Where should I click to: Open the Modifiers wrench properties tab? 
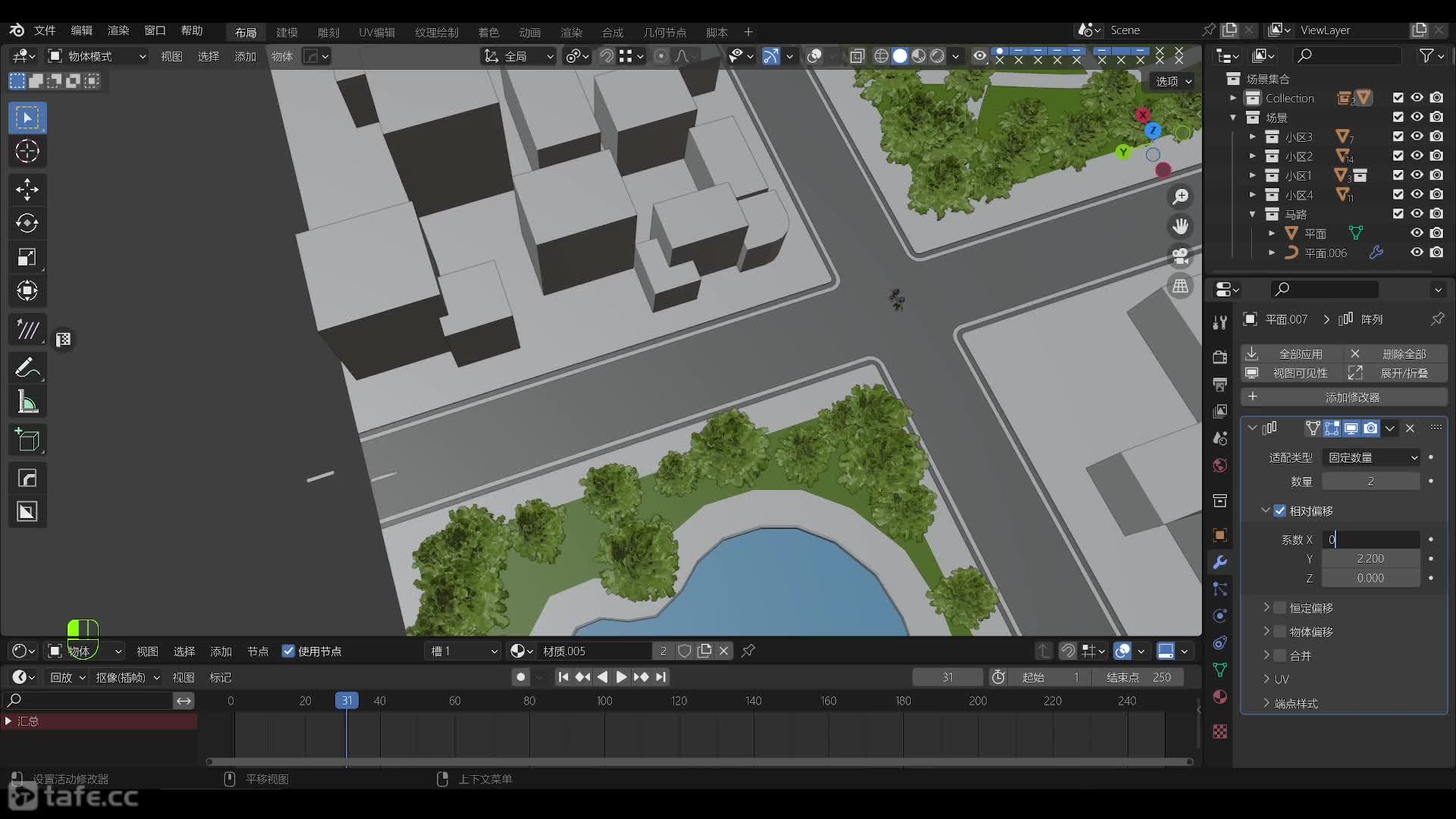tap(1220, 562)
